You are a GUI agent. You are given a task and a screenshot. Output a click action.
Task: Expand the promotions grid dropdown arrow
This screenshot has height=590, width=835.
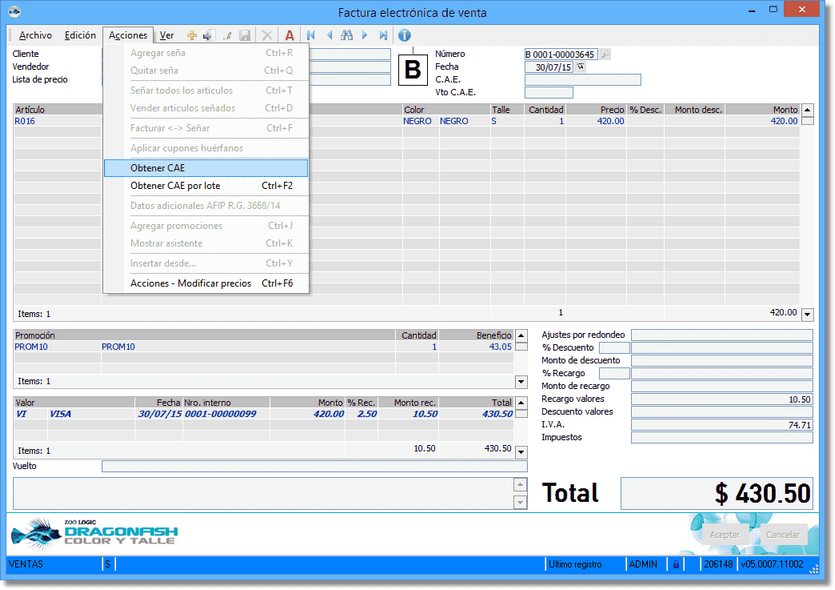[x=520, y=382]
